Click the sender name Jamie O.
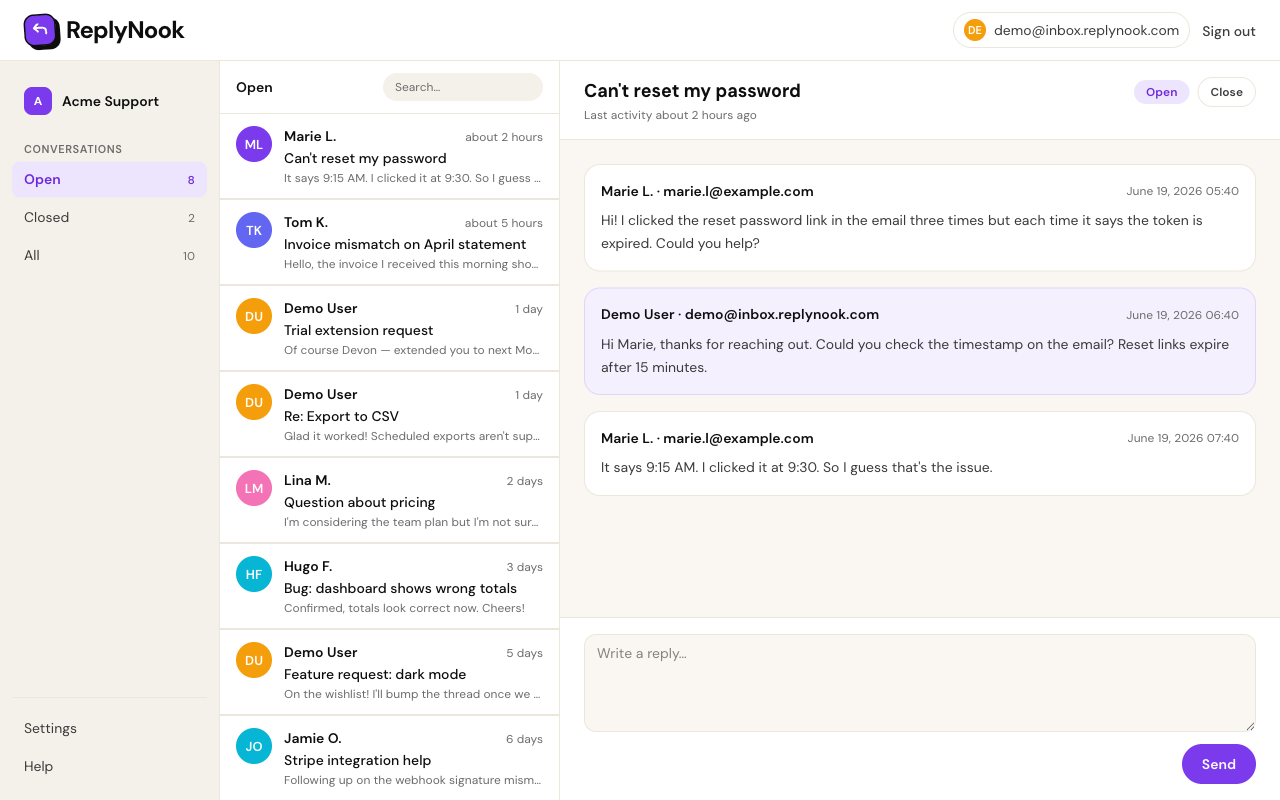Image resolution: width=1280 pixels, height=800 pixels. tap(313, 738)
